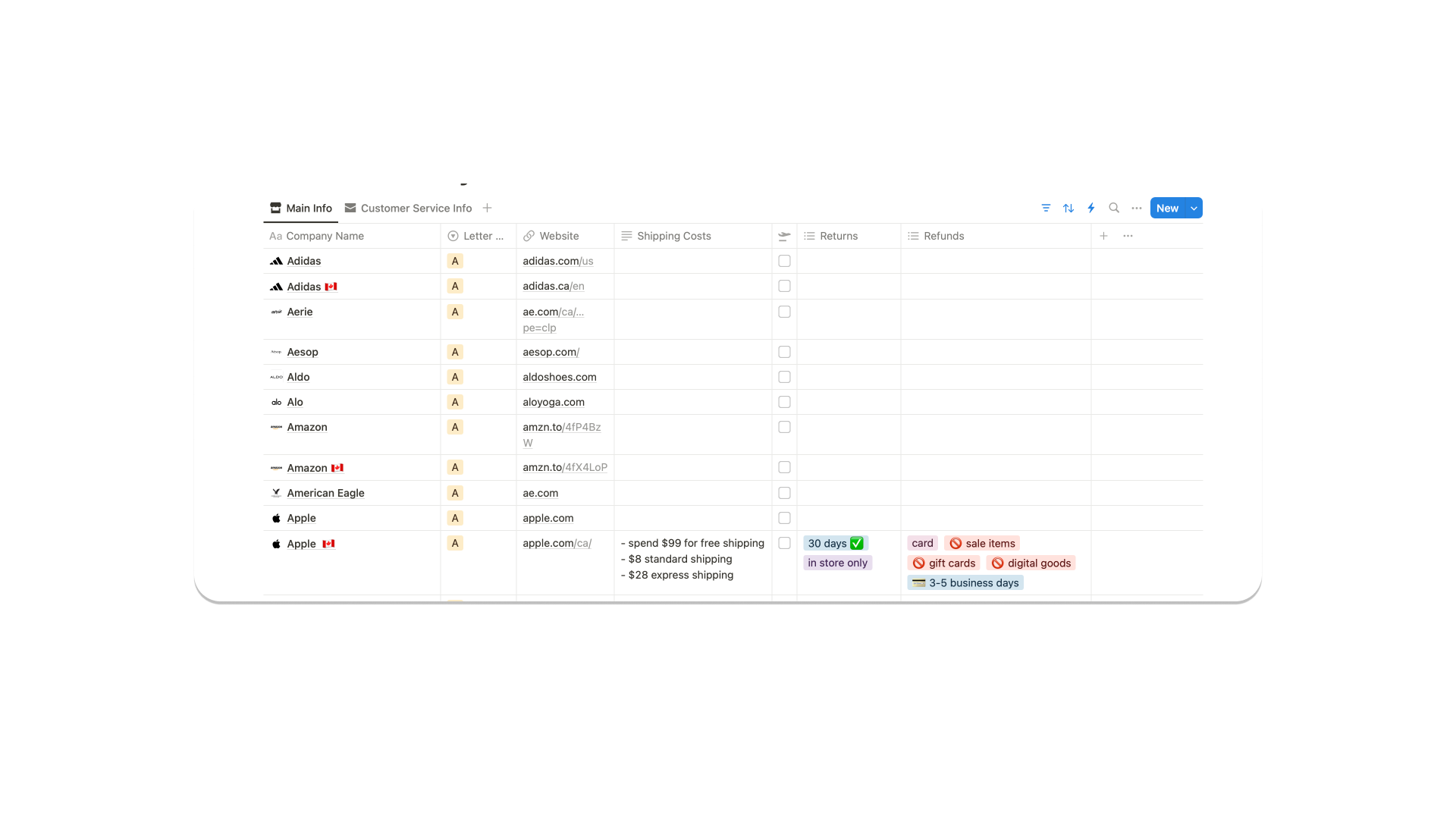
Task: Open the Letter column header menu
Action: (479, 236)
